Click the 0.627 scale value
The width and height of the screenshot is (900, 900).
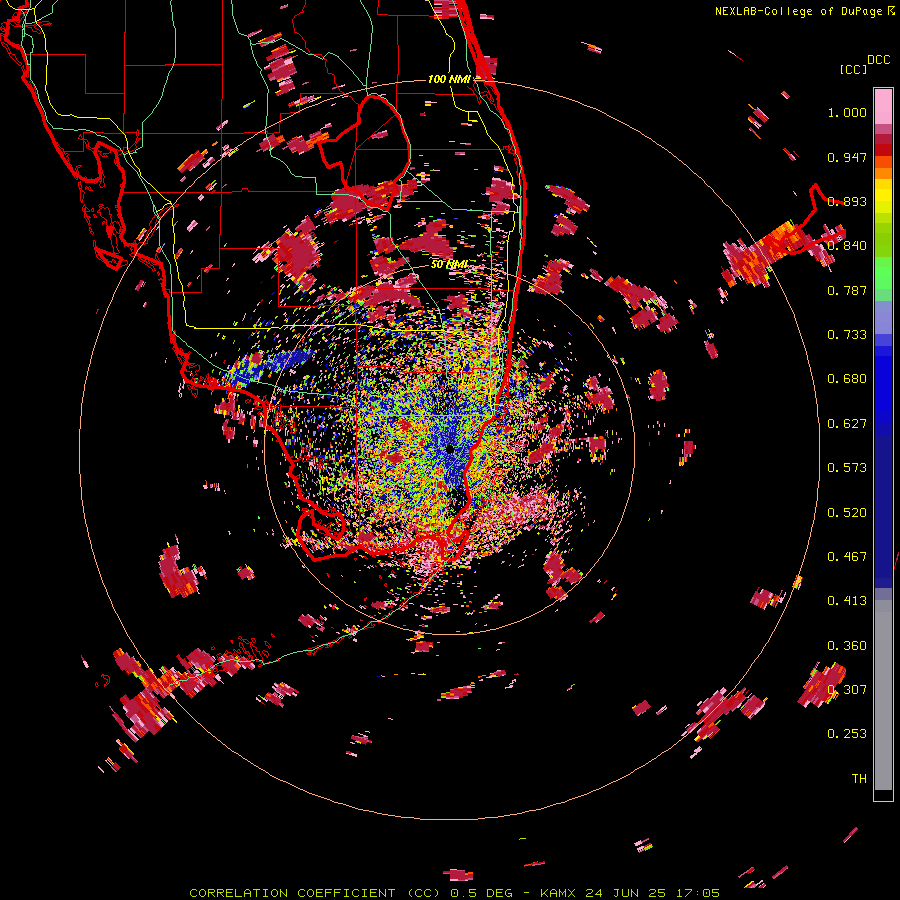click(x=847, y=424)
